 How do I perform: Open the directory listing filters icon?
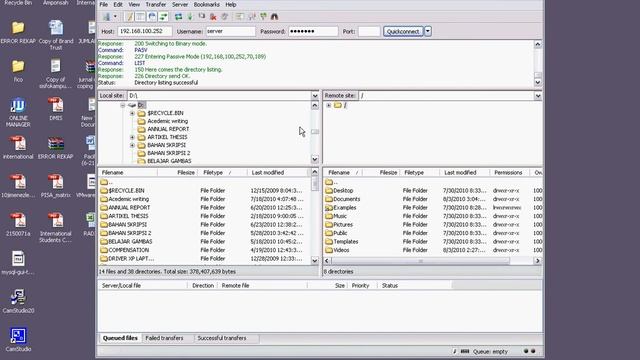pos(240,17)
